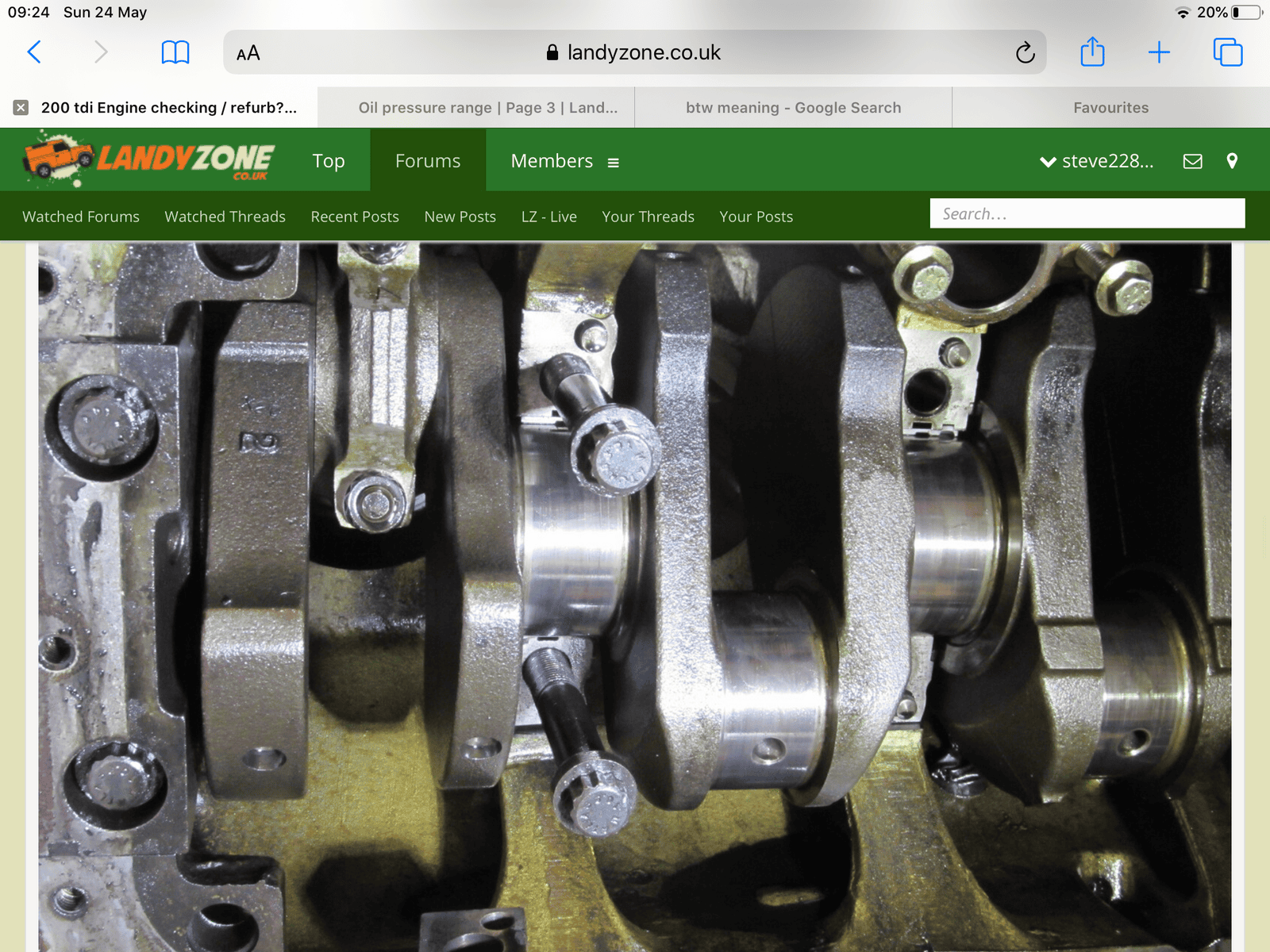This screenshot has height=952, width=1270.
Task: Open the AA reader text-size menu
Action: pos(248,53)
